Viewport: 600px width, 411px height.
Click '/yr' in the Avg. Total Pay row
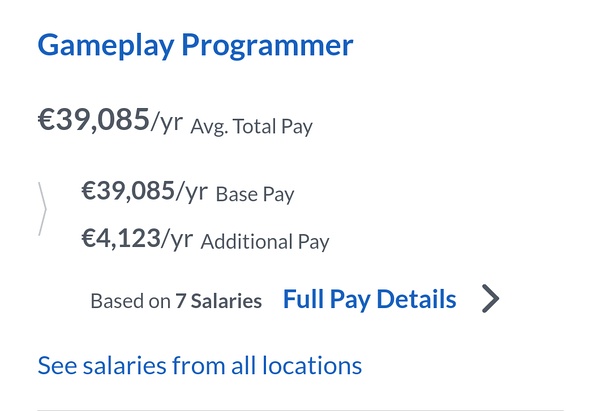point(166,123)
